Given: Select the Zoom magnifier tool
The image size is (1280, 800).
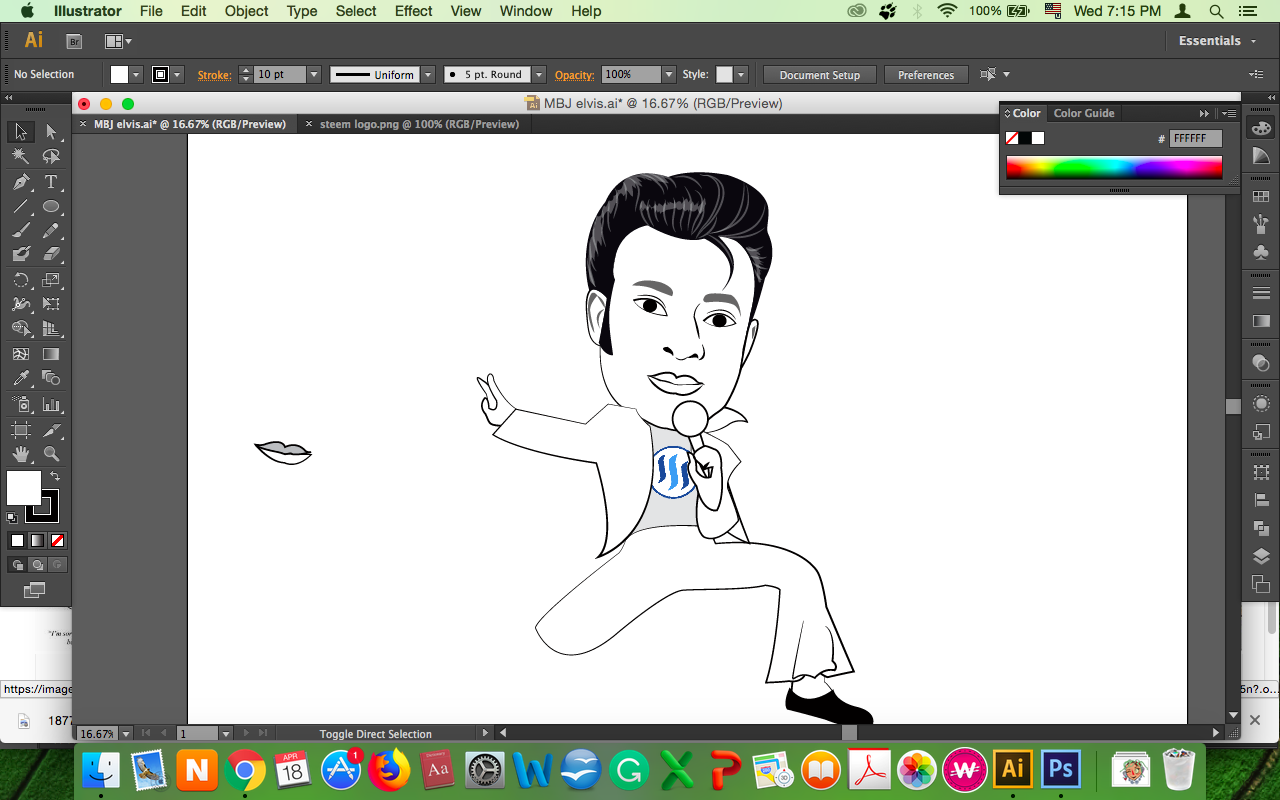Looking at the screenshot, I should pyautogui.click(x=51, y=455).
